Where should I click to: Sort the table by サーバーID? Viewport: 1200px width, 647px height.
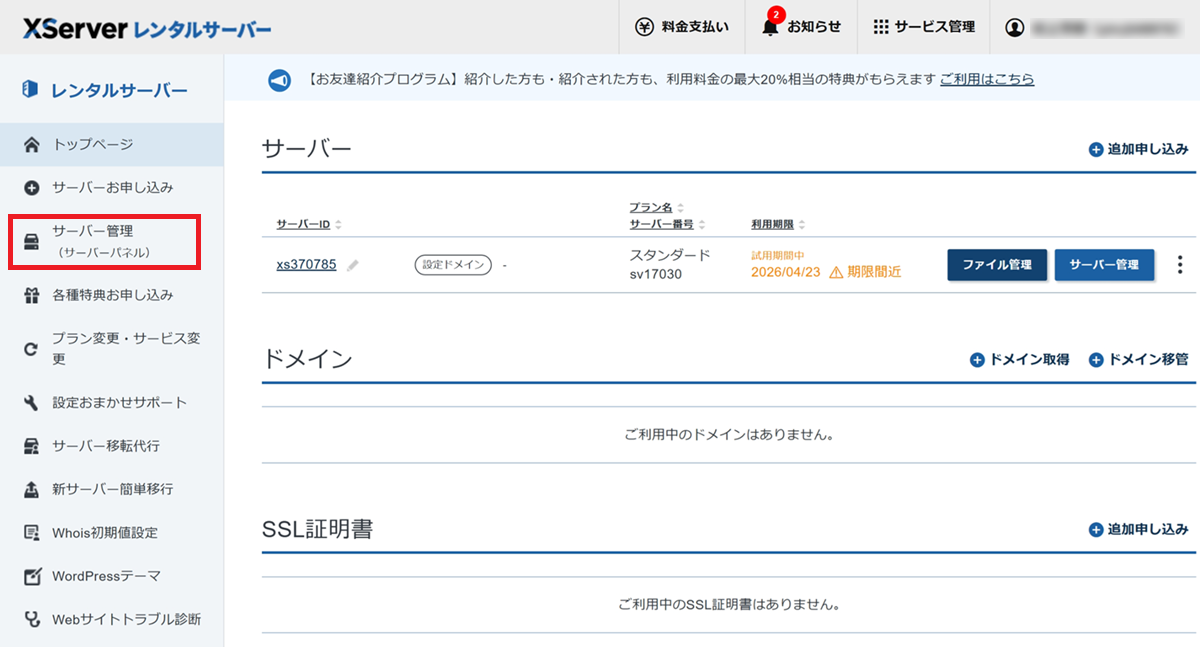[x=309, y=224]
